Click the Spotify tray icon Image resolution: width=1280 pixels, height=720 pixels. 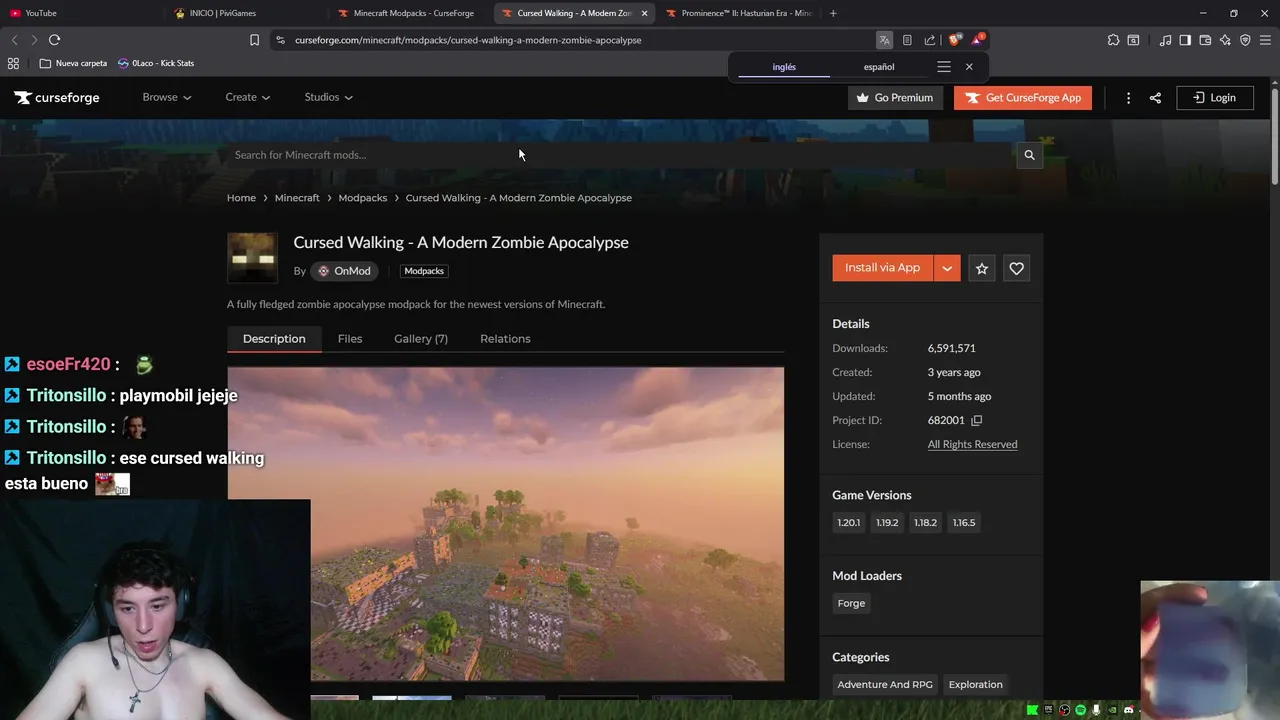click(1080, 710)
